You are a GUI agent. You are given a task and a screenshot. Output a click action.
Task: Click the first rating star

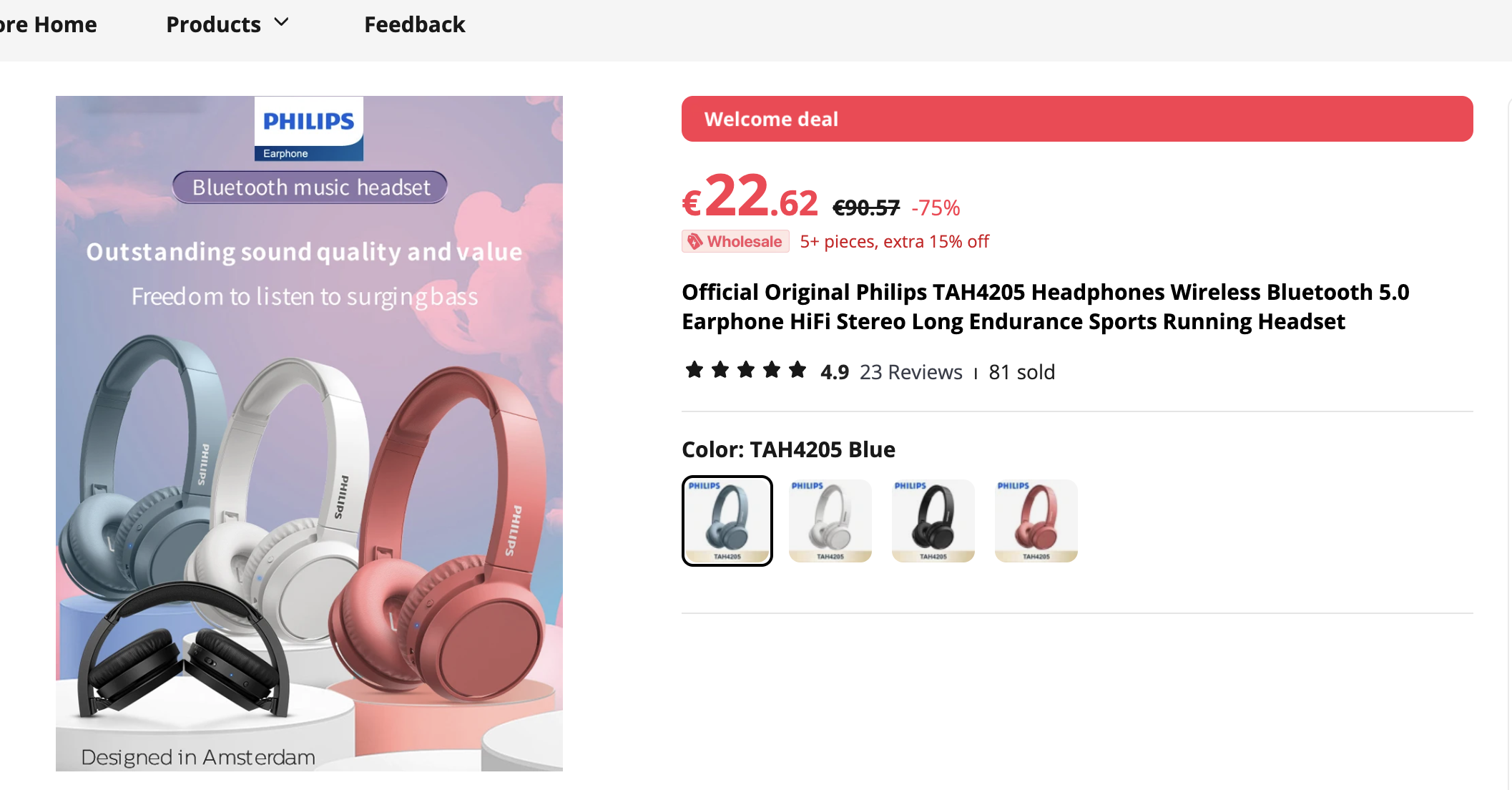(x=694, y=370)
